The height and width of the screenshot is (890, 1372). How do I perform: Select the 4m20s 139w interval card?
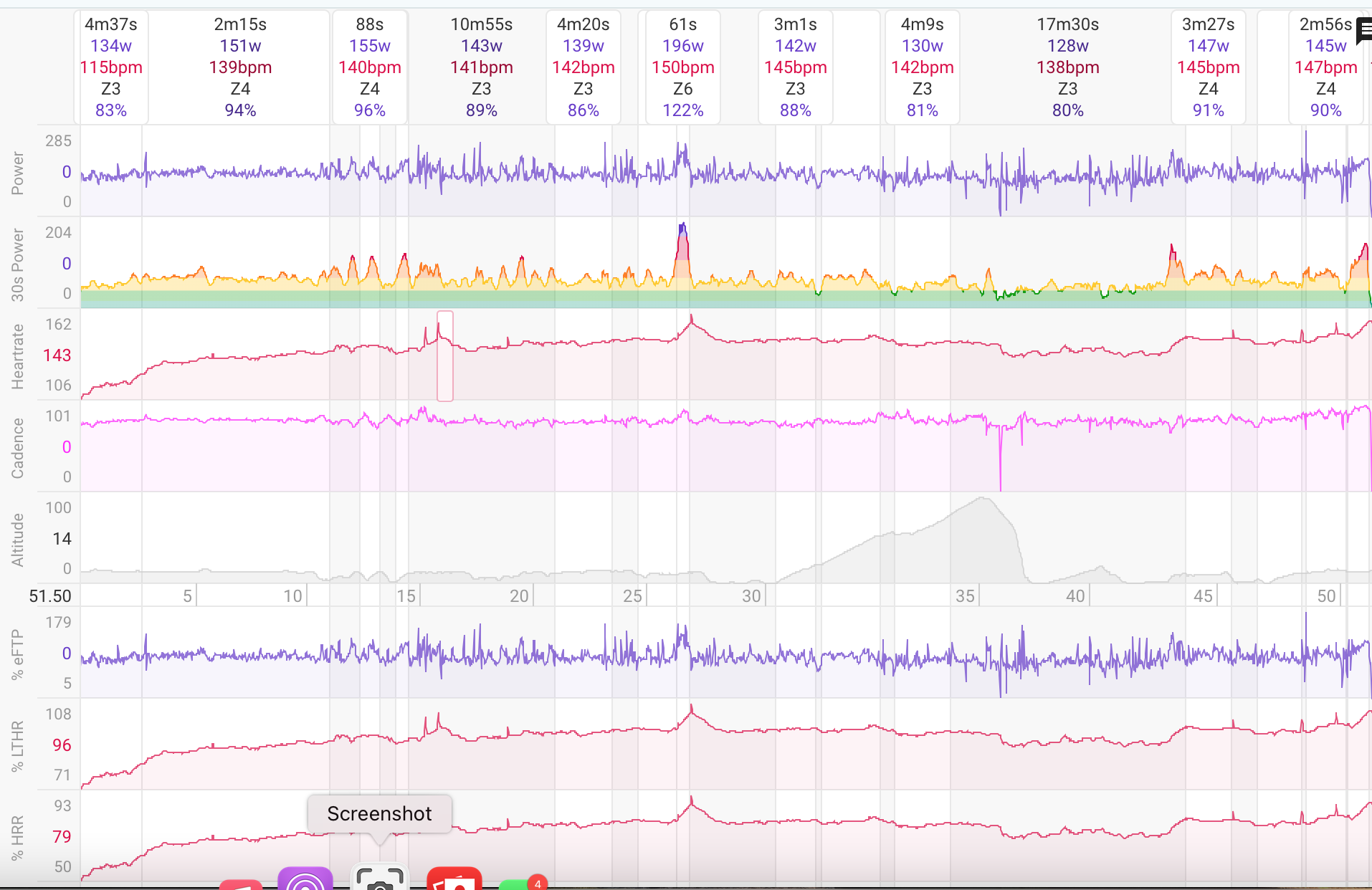583,67
